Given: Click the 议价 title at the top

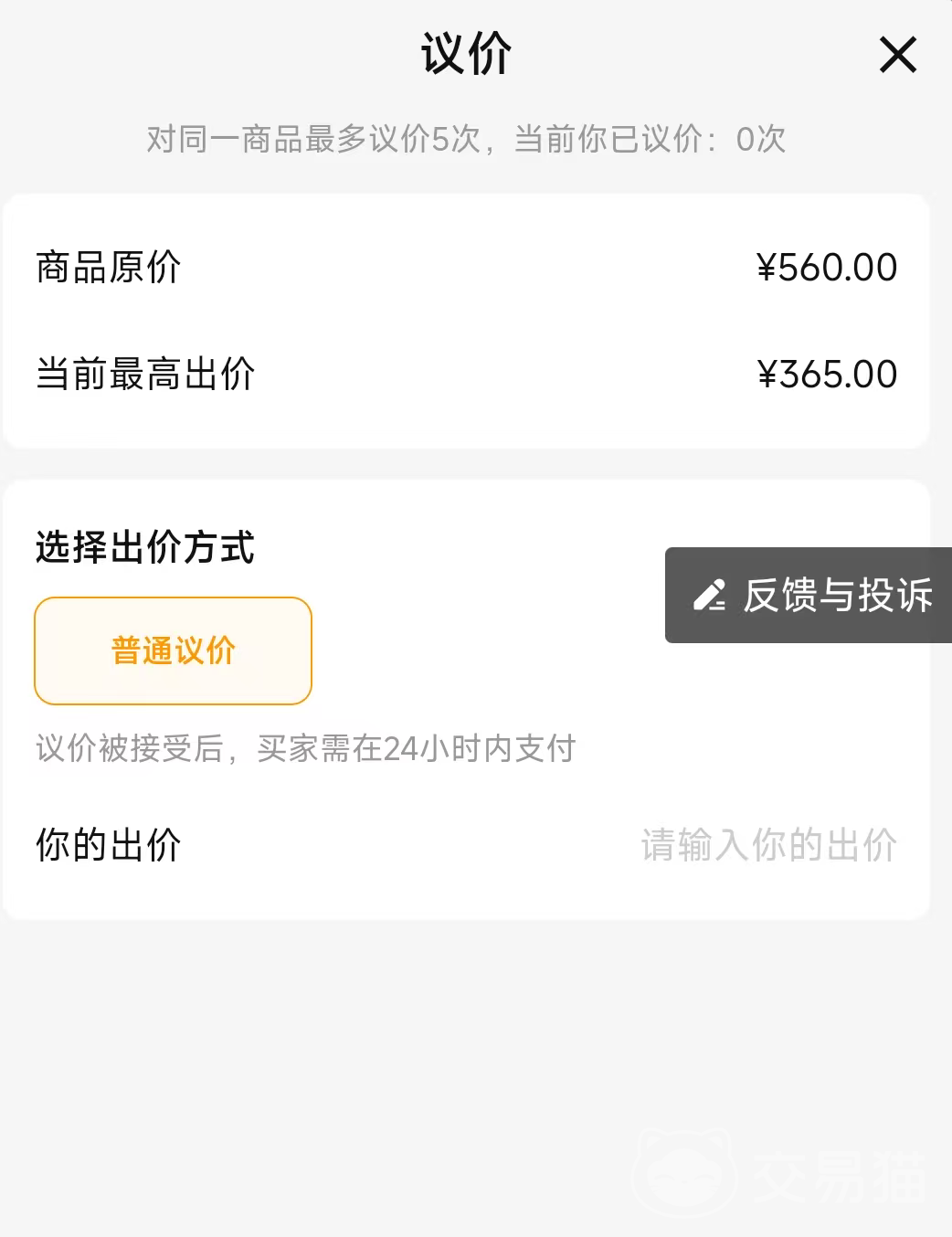Looking at the screenshot, I should [466, 53].
